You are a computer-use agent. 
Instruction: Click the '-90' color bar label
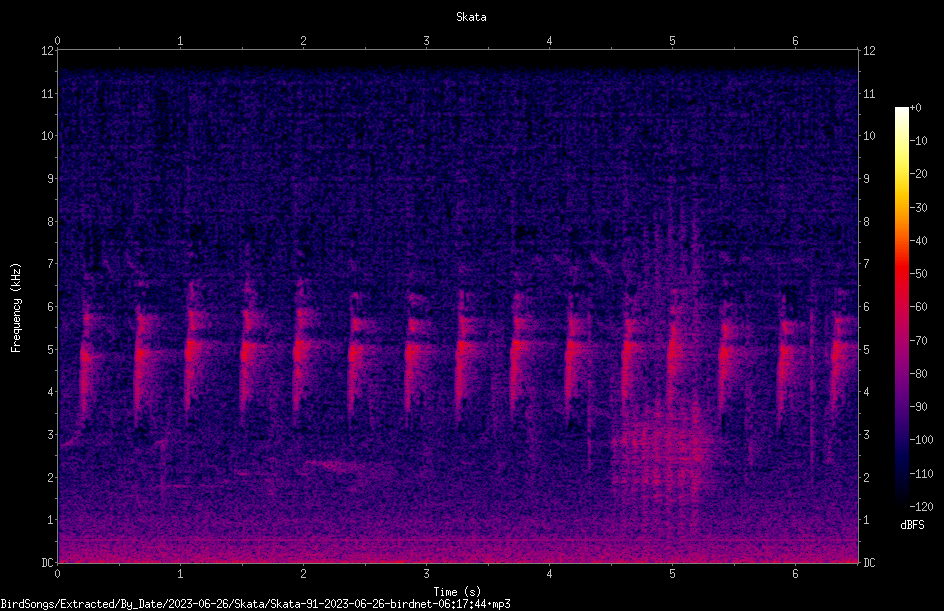[918, 407]
